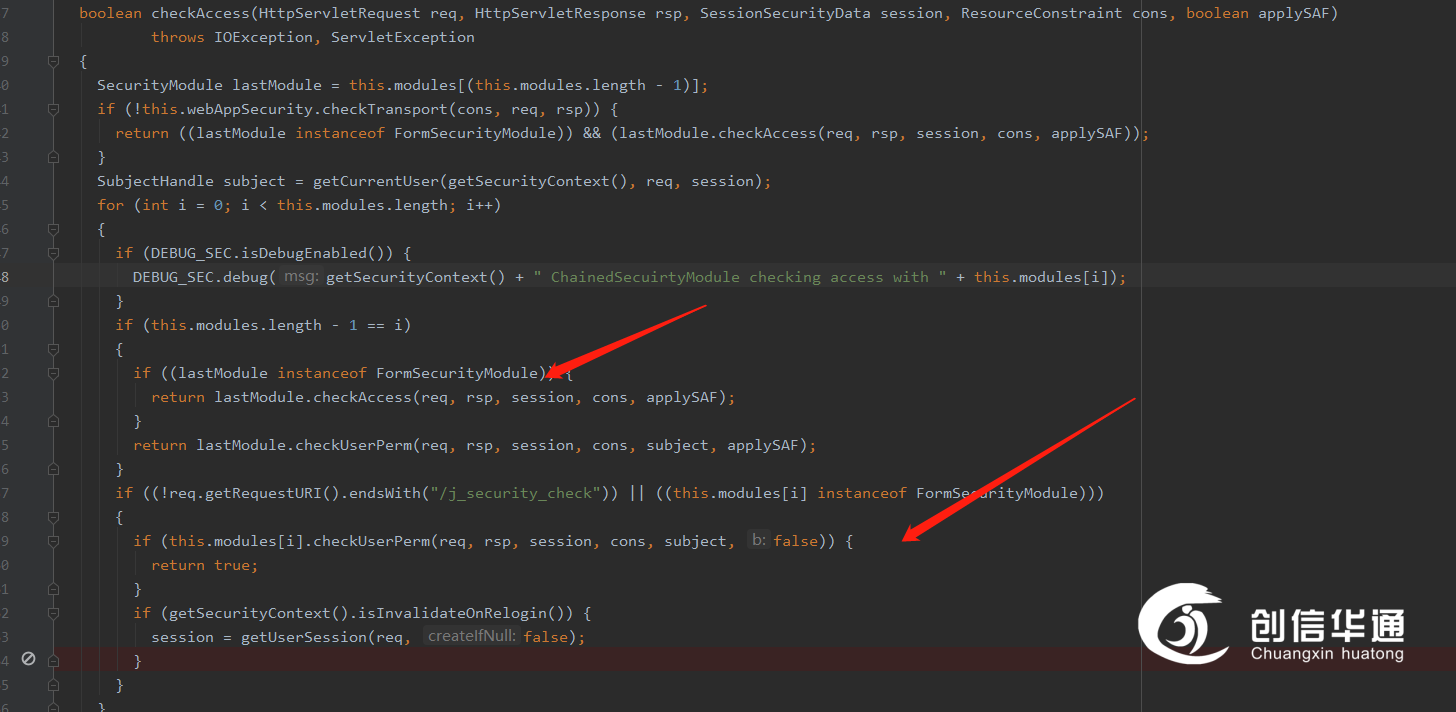1456x712 pixels.
Task: Fold the DEBUG_SEC.isDebugEnabled if-block
Action: click(x=54, y=253)
